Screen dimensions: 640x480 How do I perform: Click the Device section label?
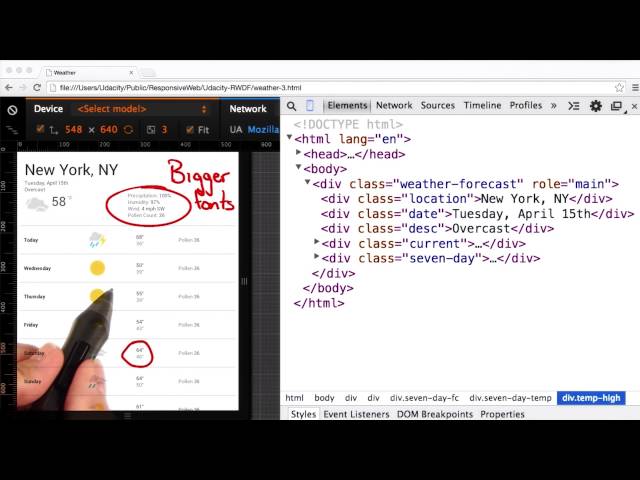tap(48, 109)
